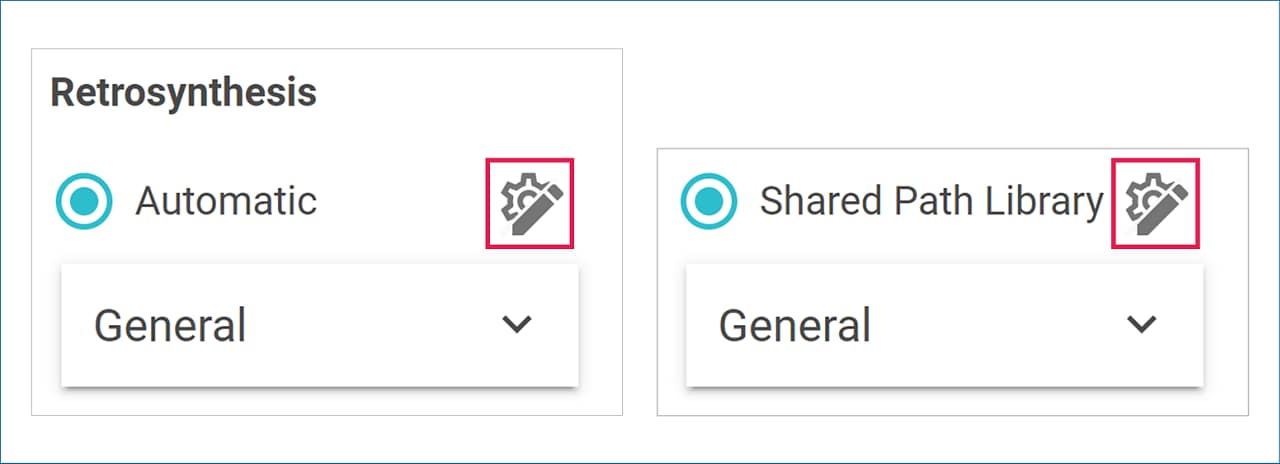Click the "Shared Path Library" option label
Image resolution: width=1280 pixels, height=464 pixels.
pyautogui.click(x=931, y=201)
